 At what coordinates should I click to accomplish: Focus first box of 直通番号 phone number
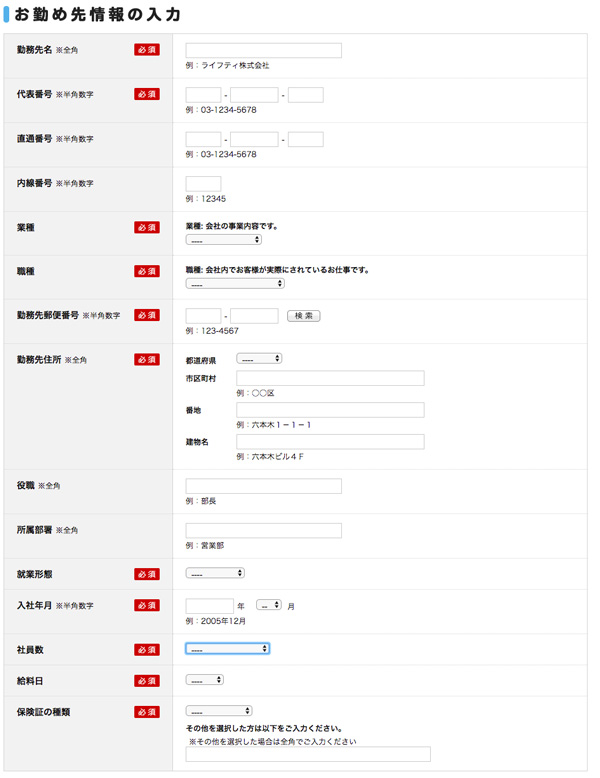coord(203,139)
